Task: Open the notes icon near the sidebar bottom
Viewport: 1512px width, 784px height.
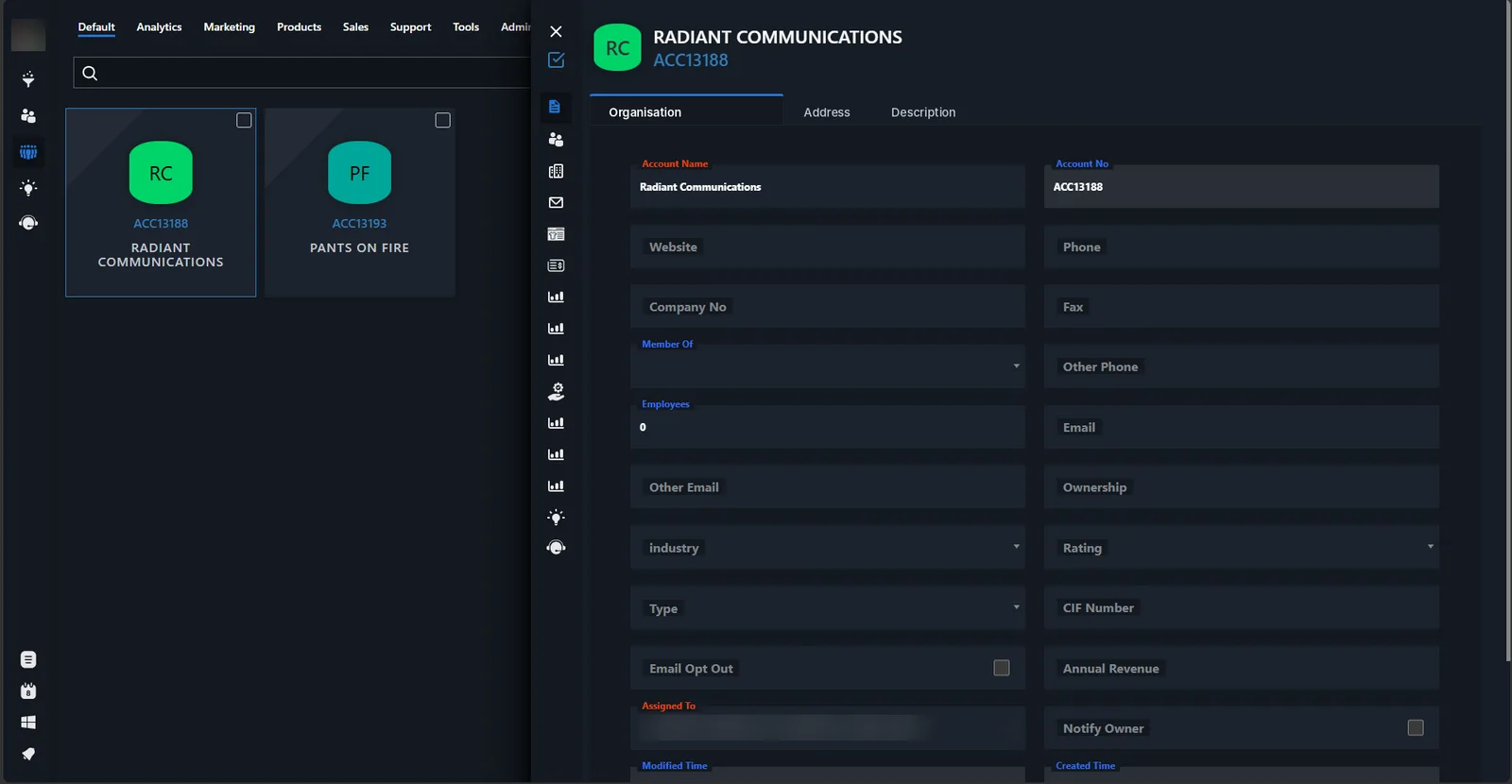Action: pos(28,659)
